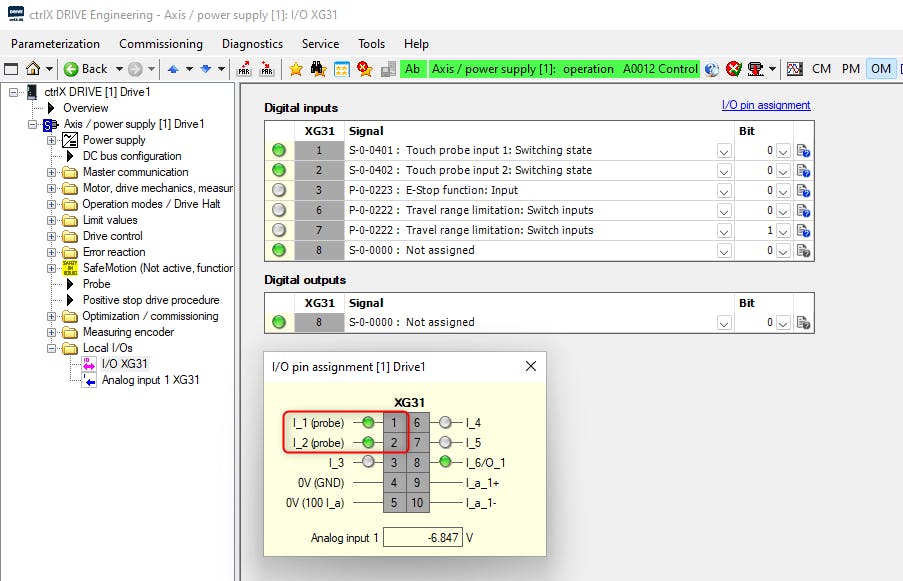Open the binoculars search tool
Viewport: 903px width, 581px height.
coord(318,69)
